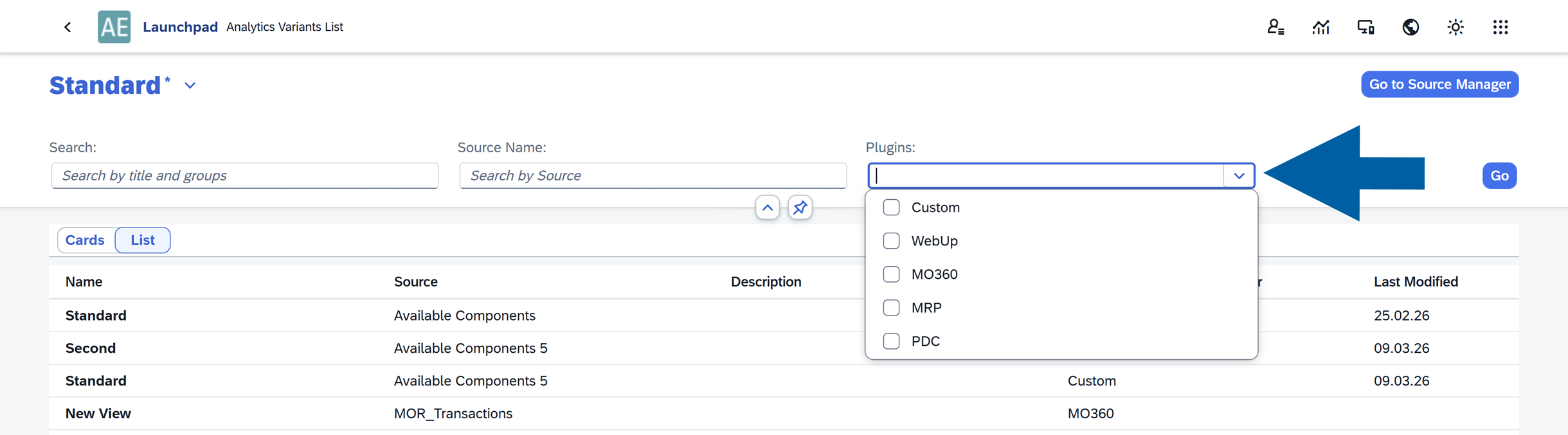This screenshot has width=1568, height=435.
Task: Click the 09.03.26 date in Second row
Action: [x=1401, y=348]
